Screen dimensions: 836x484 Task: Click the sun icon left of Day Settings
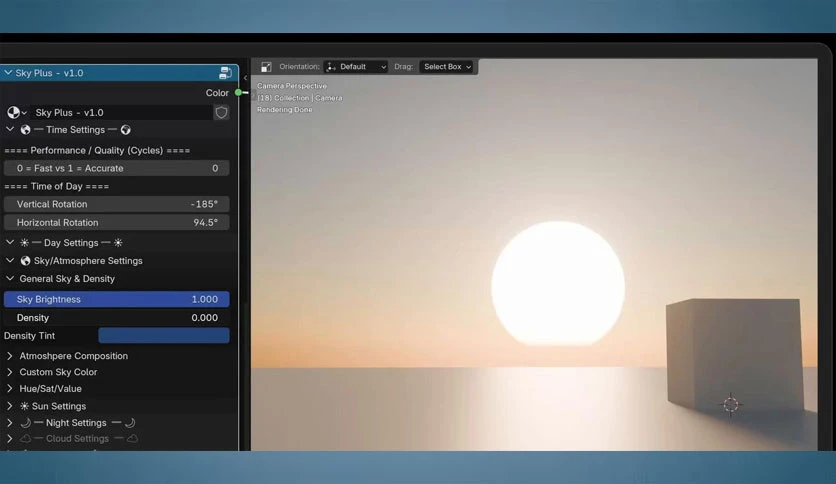[x=25, y=243]
